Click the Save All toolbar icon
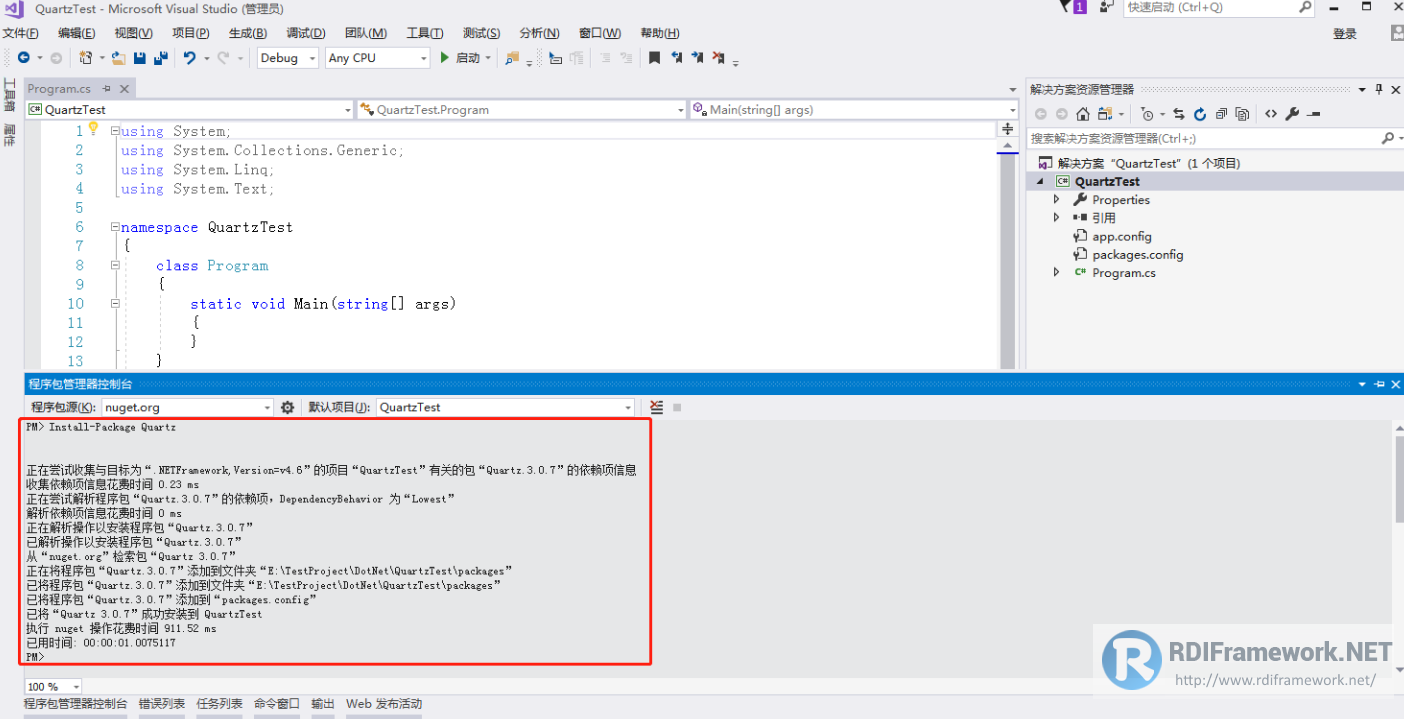This screenshot has height=719, width=1404. (160, 58)
